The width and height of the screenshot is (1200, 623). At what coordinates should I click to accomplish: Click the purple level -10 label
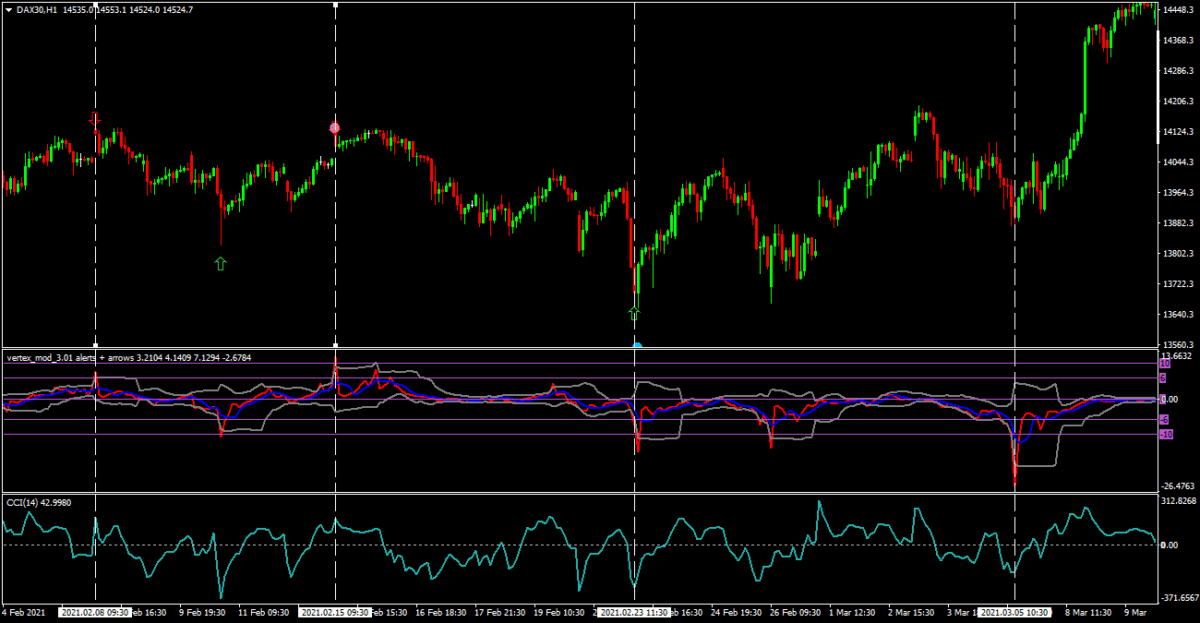1164,435
